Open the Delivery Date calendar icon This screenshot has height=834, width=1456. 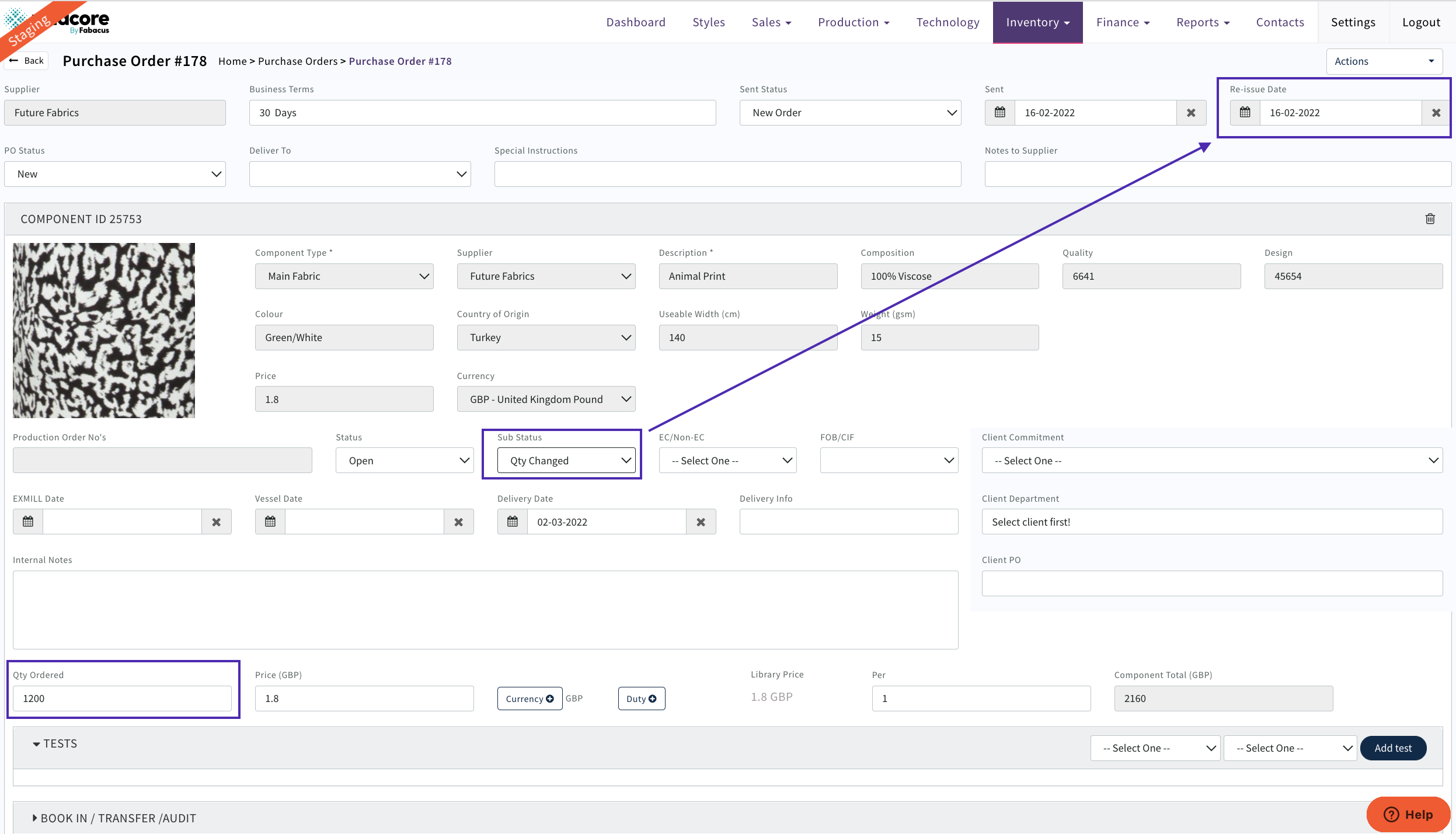click(512, 522)
